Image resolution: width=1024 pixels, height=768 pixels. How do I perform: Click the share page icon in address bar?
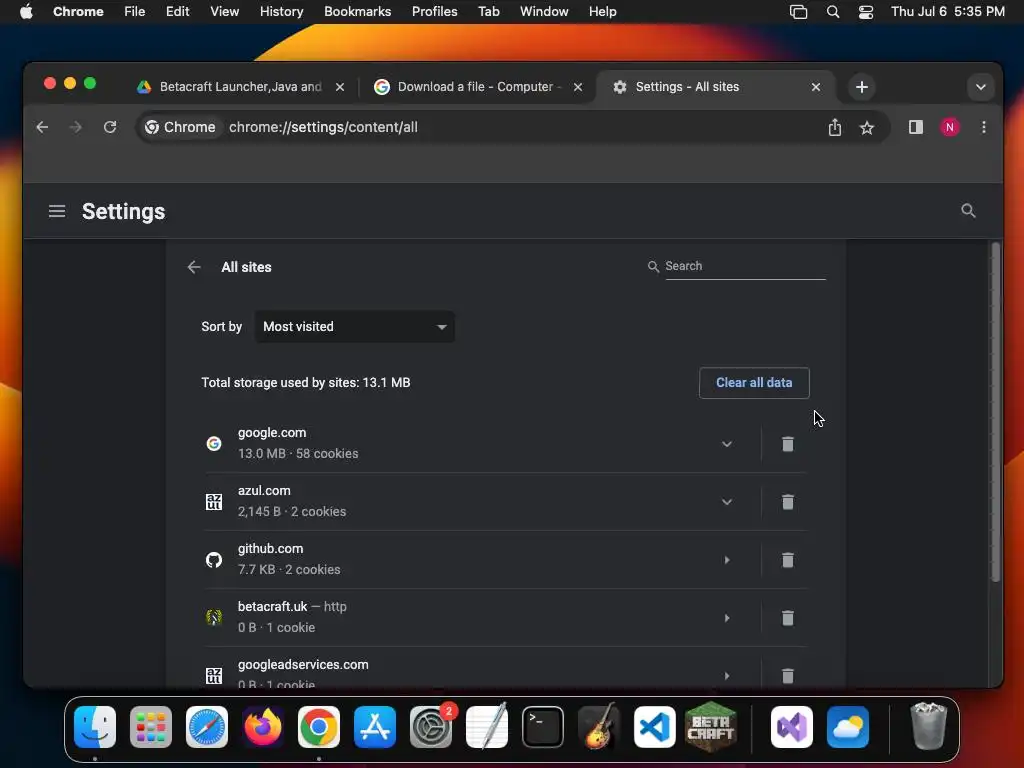(835, 127)
